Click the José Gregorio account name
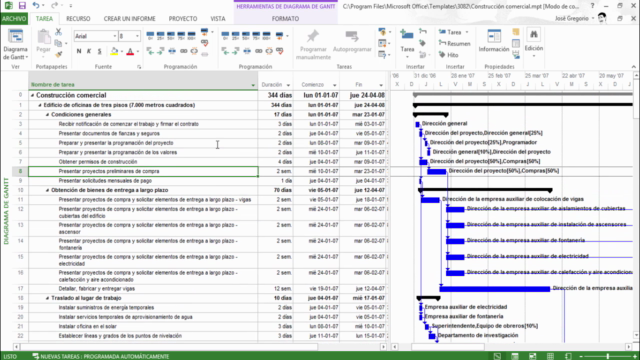The width and height of the screenshot is (640, 360). tap(572, 18)
